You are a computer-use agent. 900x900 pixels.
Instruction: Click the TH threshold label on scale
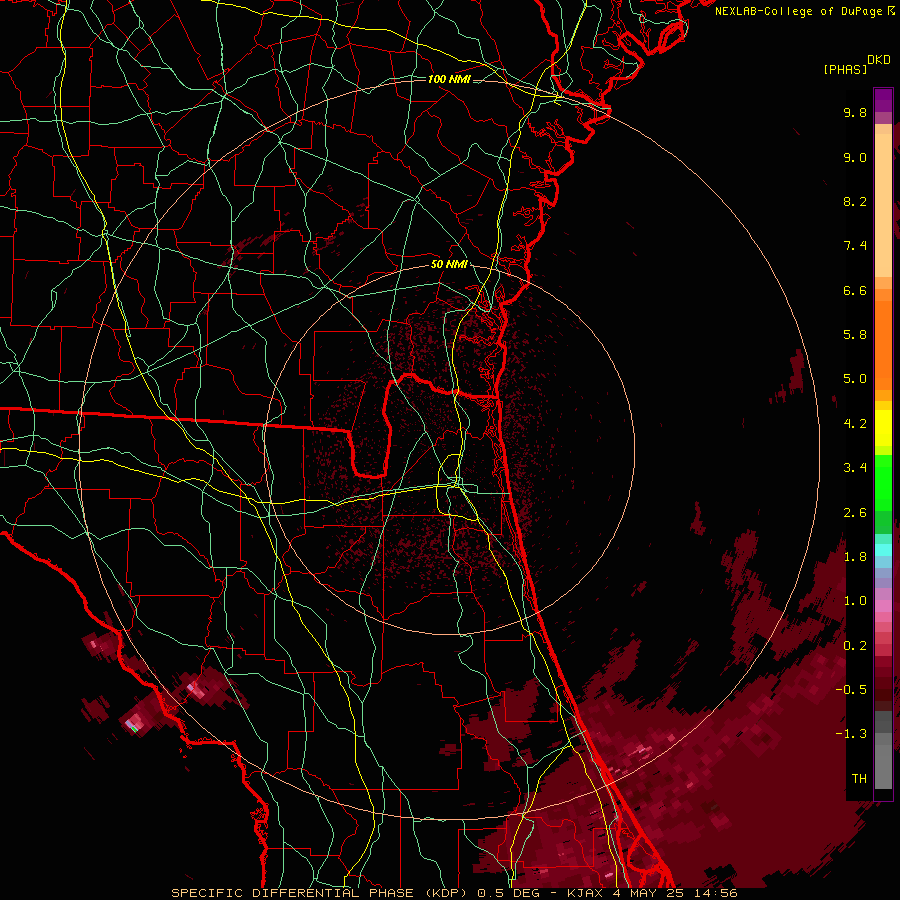859,779
